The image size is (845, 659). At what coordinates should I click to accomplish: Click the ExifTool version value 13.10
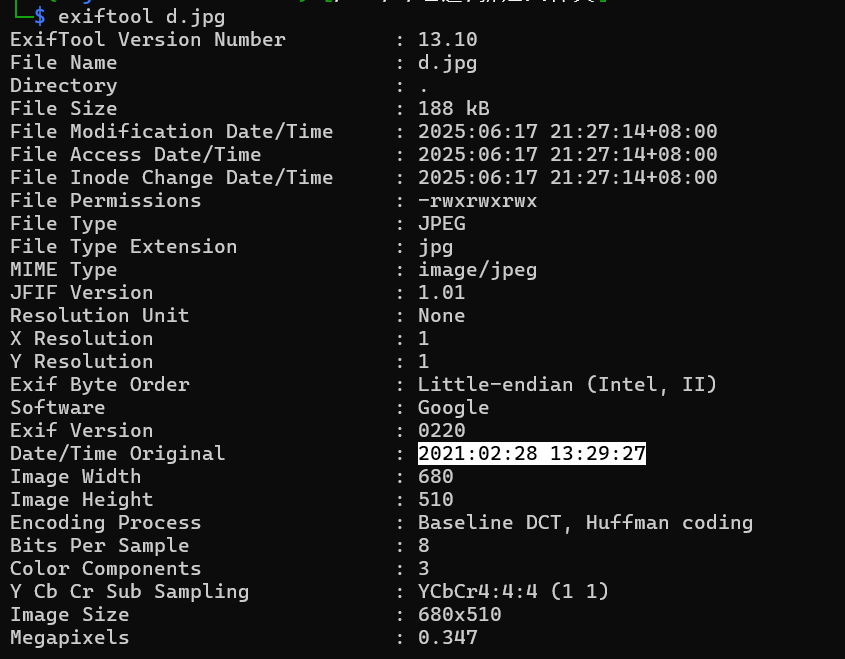tap(447, 40)
